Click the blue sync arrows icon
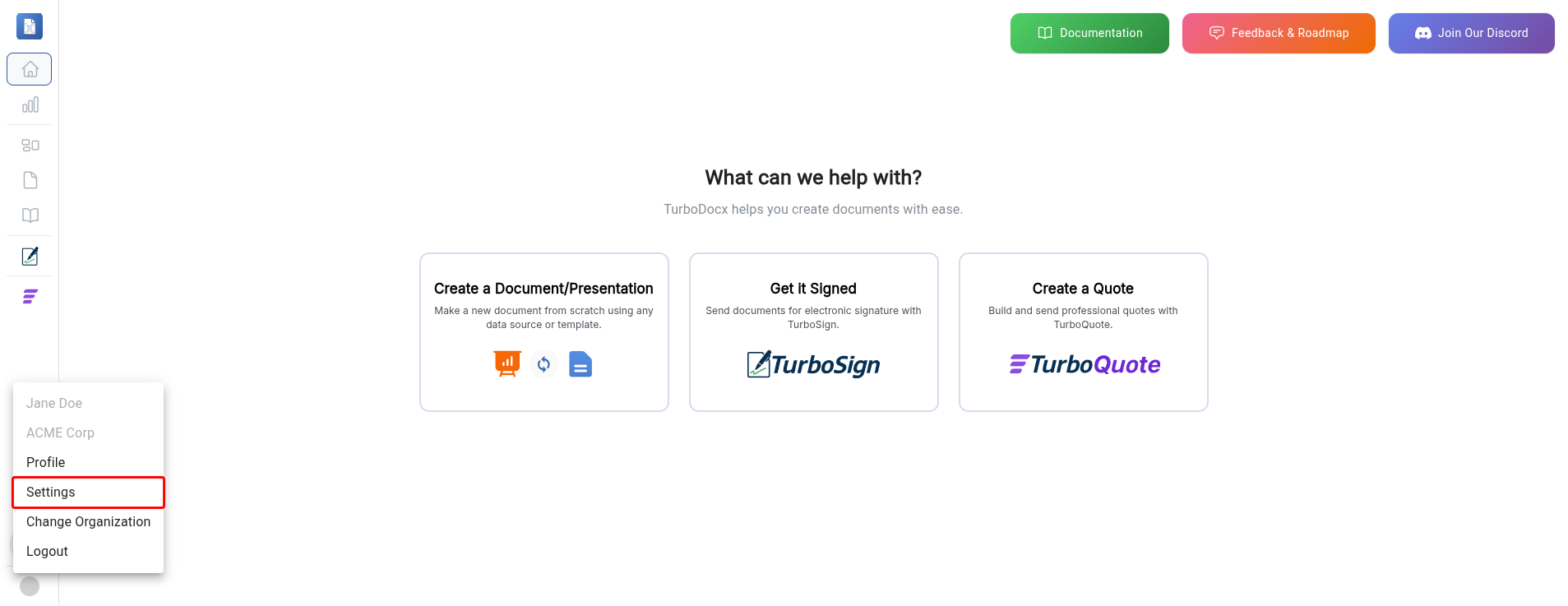This screenshot has height=606, width=1568. pyautogui.click(x=543, y=364)
